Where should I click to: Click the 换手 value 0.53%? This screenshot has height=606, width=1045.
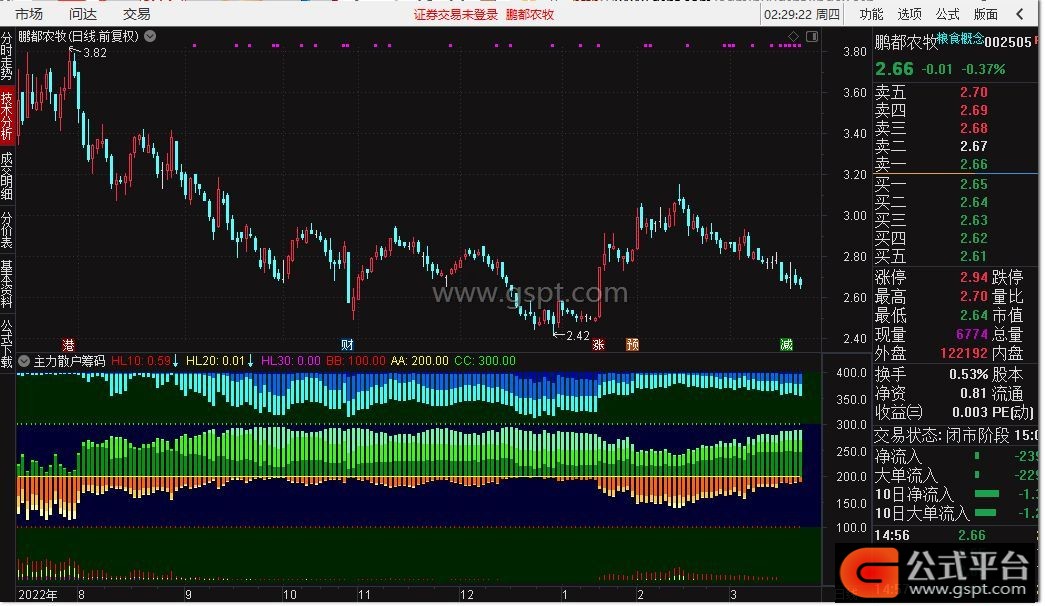(968, 375)
